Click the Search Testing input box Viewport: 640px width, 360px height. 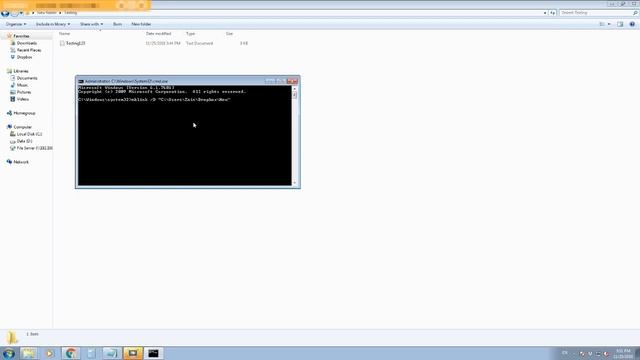click(x=595, y=13)
